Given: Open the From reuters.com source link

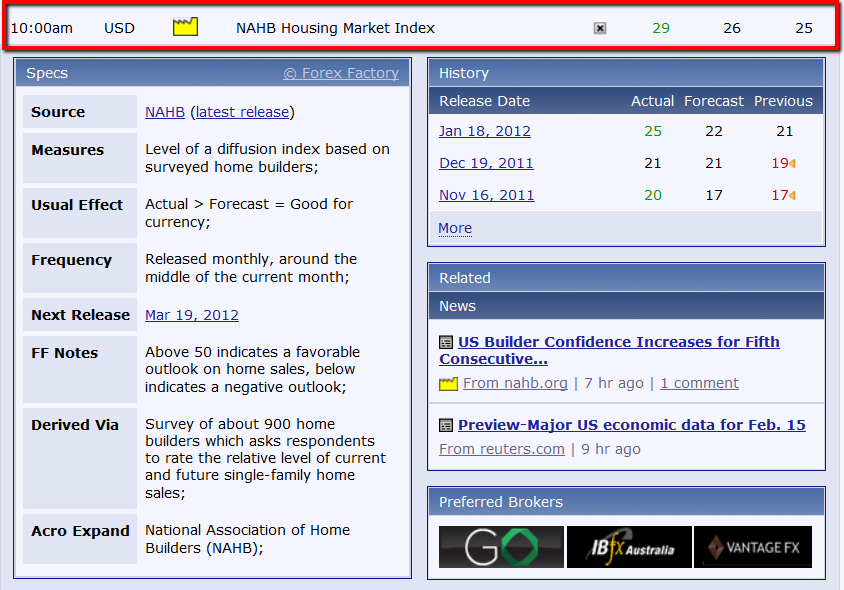Looking at the screenshot, I should point(502,449).
